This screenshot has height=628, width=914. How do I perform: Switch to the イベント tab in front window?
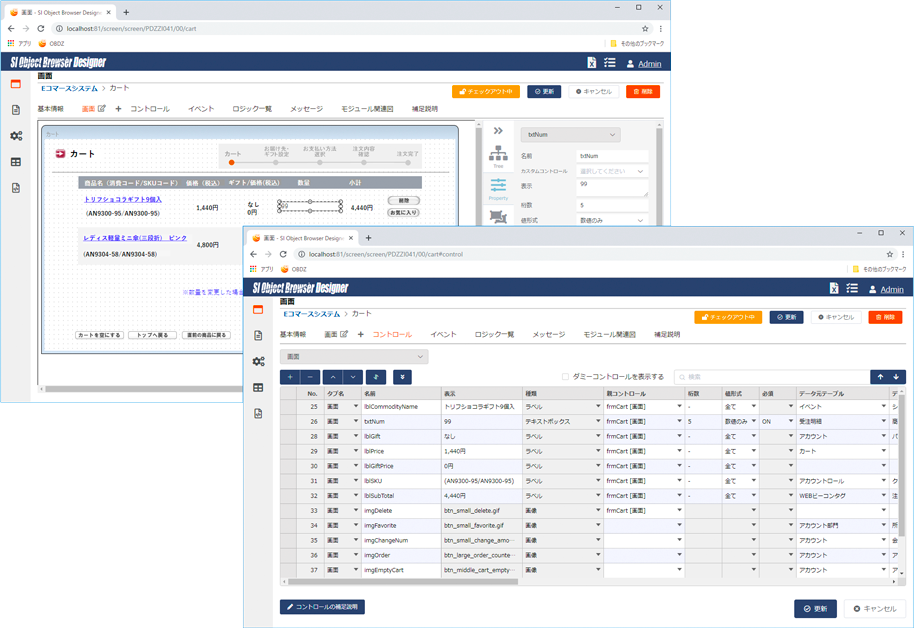coord(442,335)
